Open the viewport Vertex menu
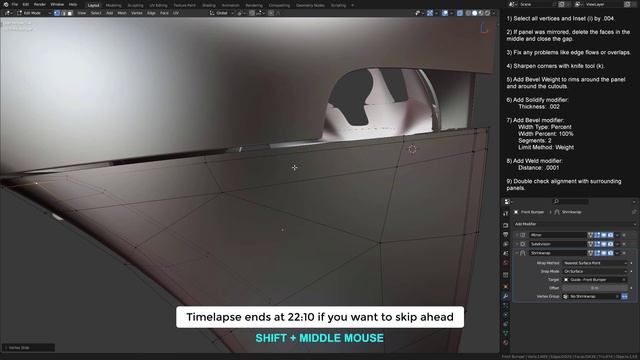 [x=137, y=13]
